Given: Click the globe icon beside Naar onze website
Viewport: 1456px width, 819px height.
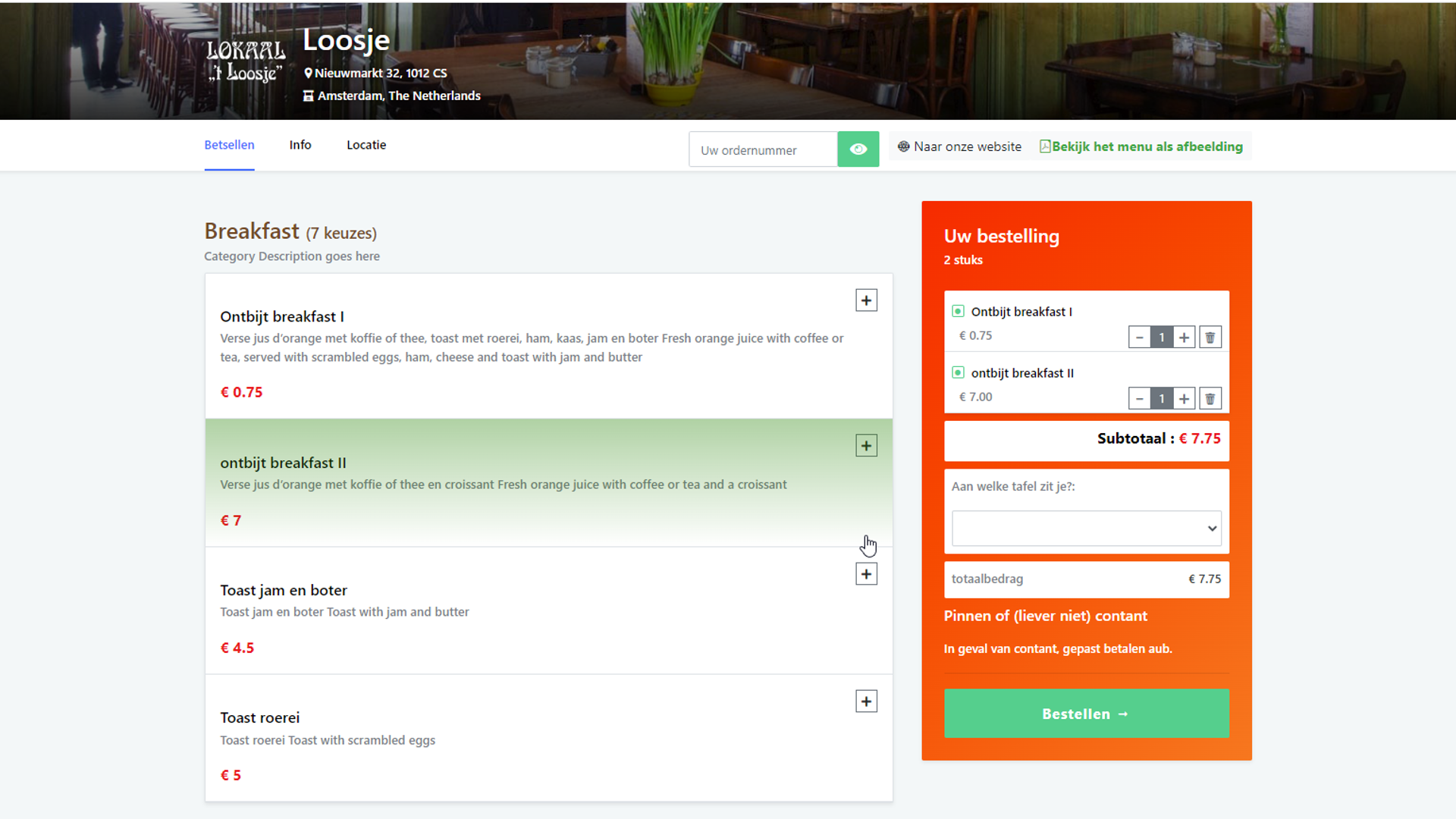Looking at the screenshot, I should coord(902,146).
